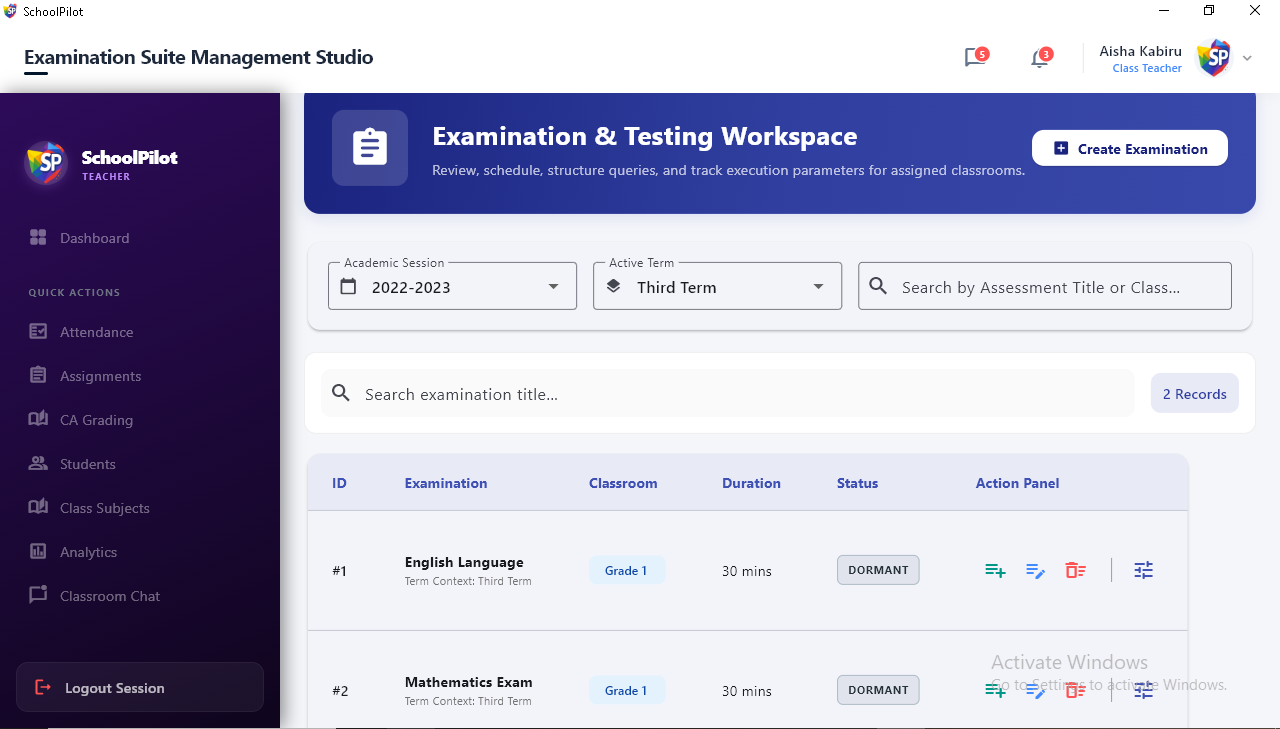Click 30 mins in English Language row
The image size is (1280, 729).
[747, 571]
